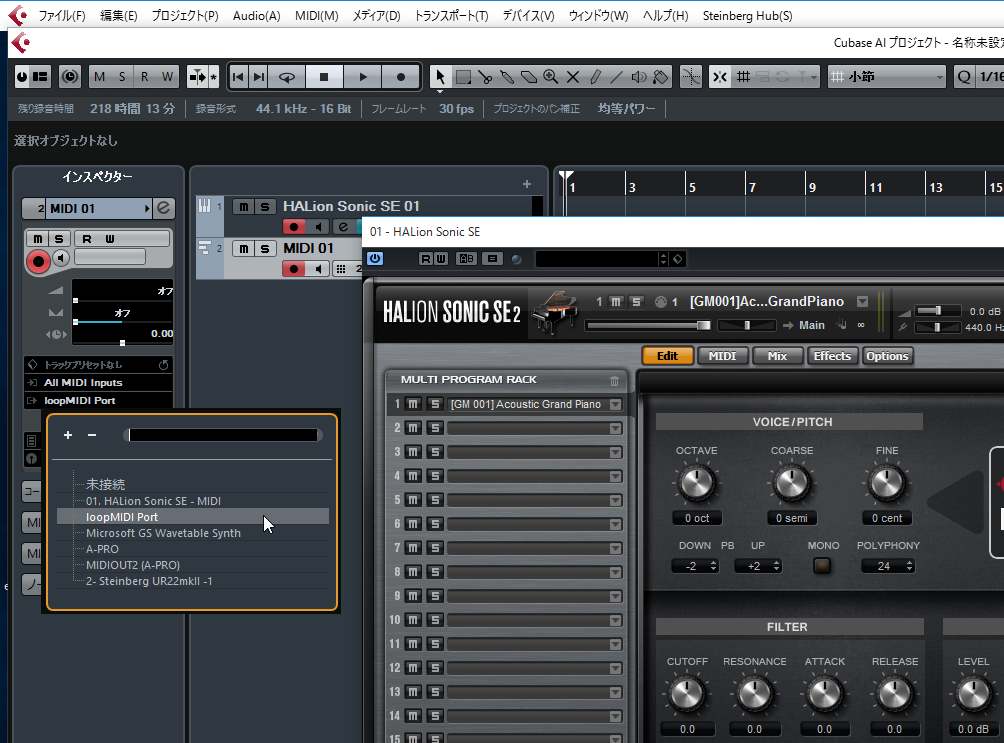
Task: Open the ファイル(F) menu
Action: click(x=61, y=15)
